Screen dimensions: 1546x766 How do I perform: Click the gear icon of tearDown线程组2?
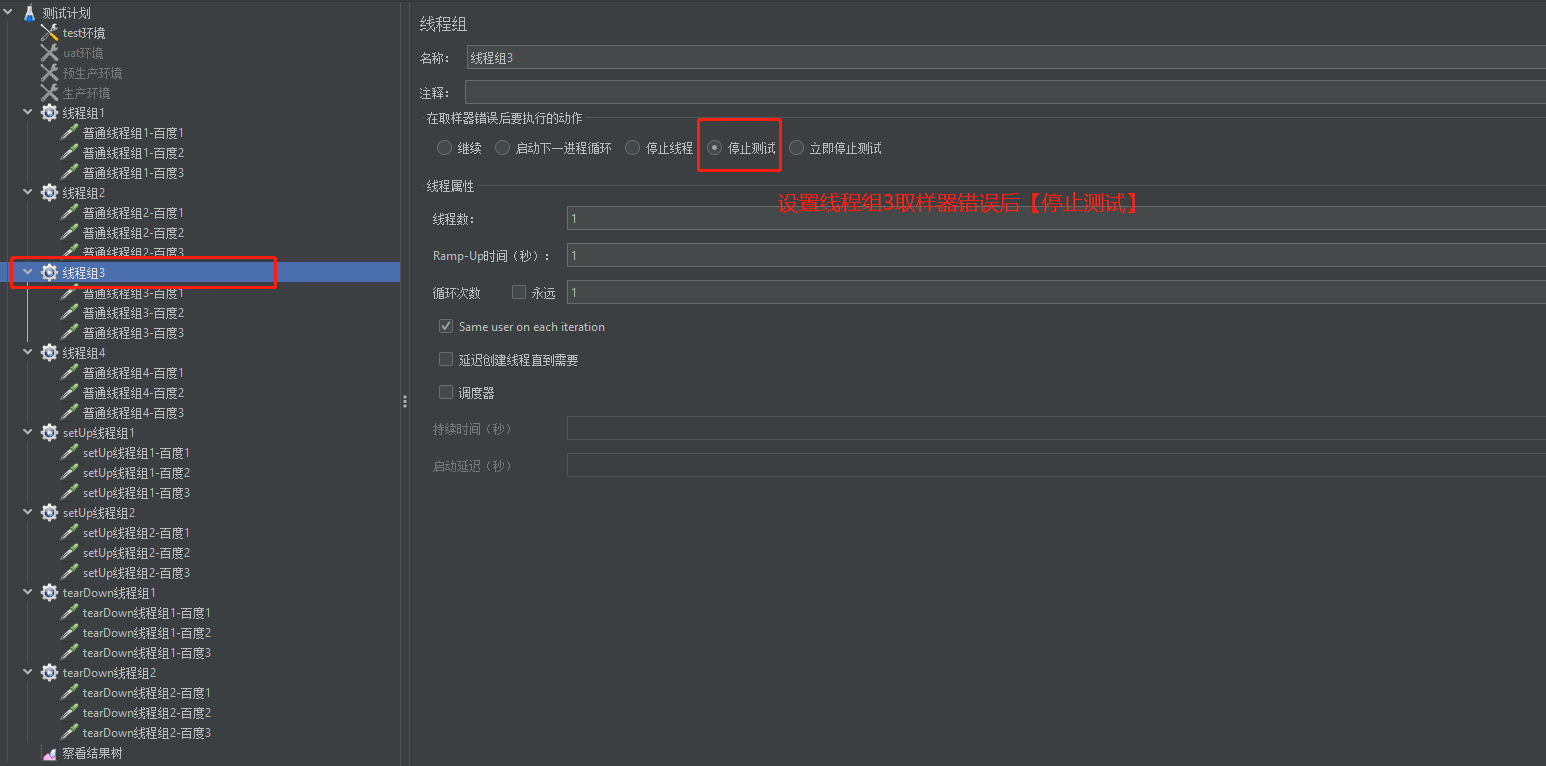point(49,673)
